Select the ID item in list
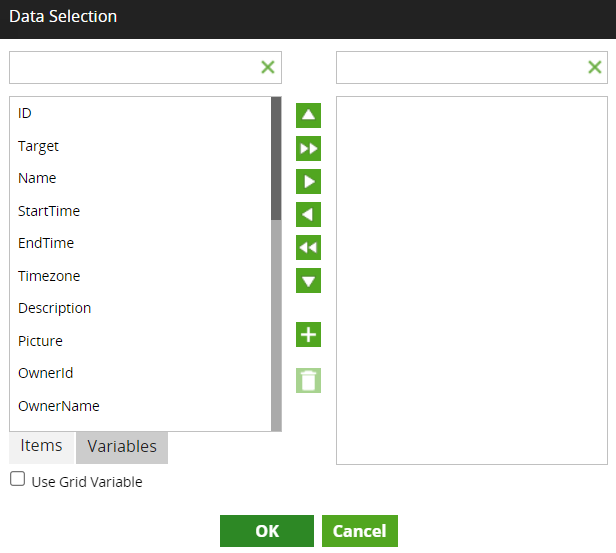 [140, 114]
